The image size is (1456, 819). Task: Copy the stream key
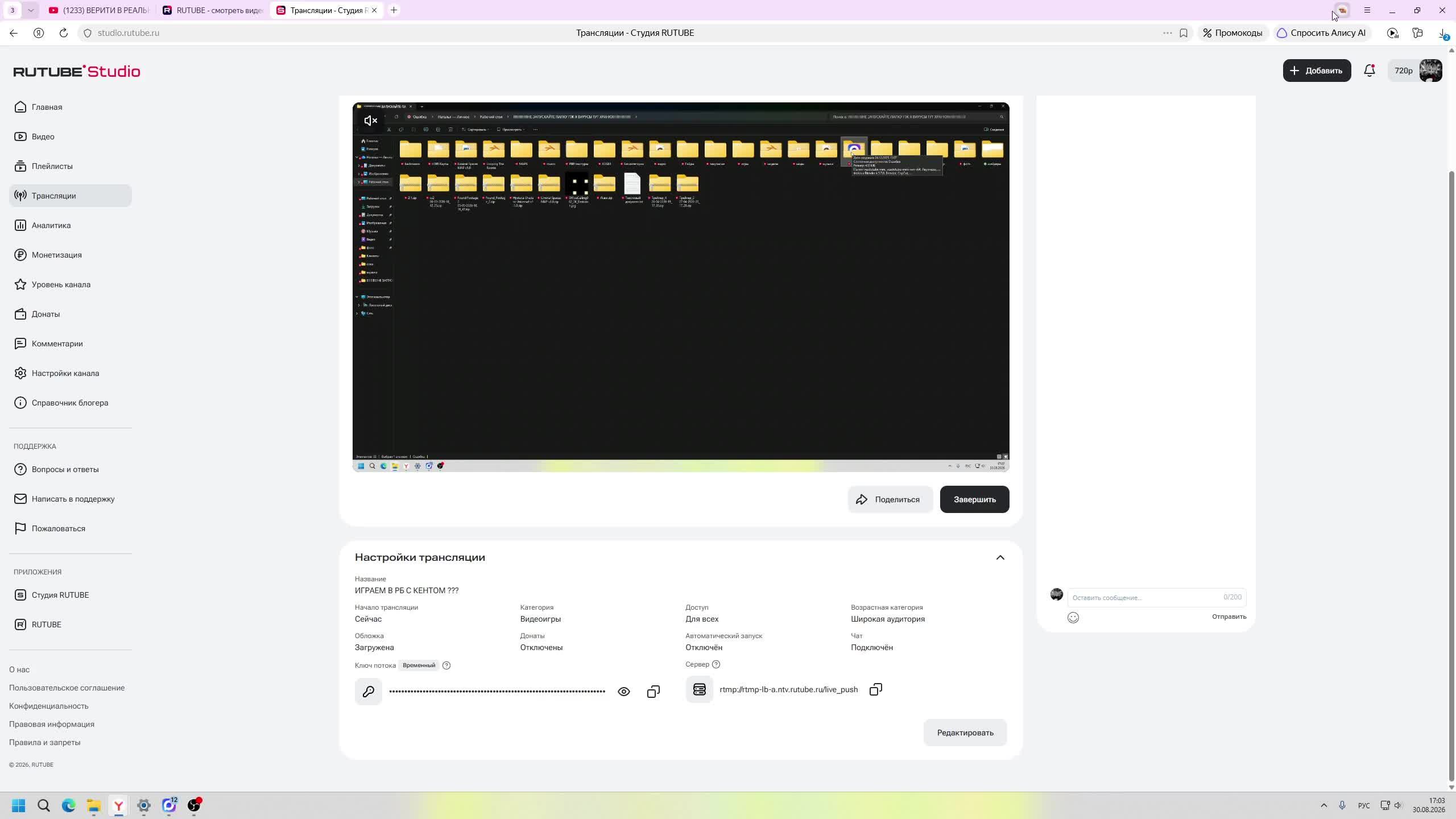pos(653,692)
